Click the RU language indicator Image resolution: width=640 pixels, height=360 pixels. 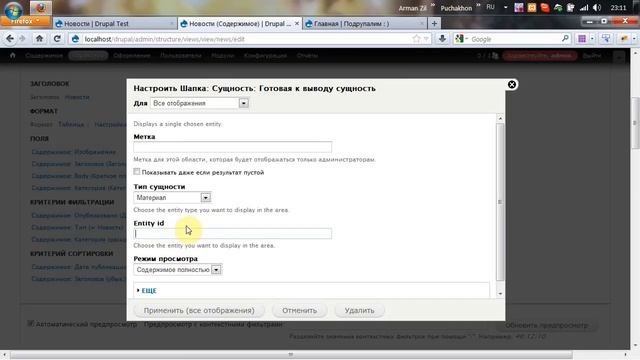490,7
